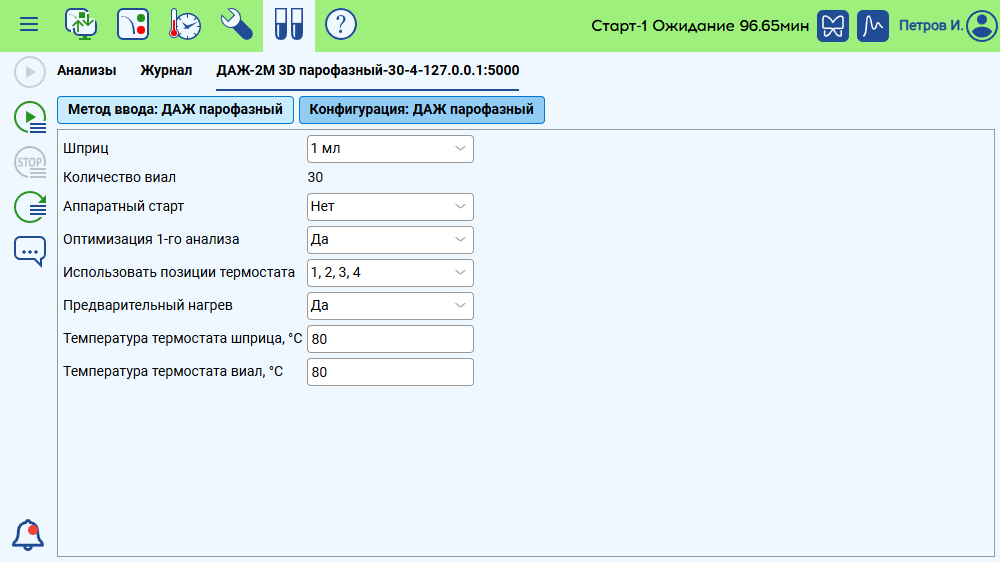Open the notifications bell icon
Viewport: 1000px width, 562px height.
click(28, 535)
